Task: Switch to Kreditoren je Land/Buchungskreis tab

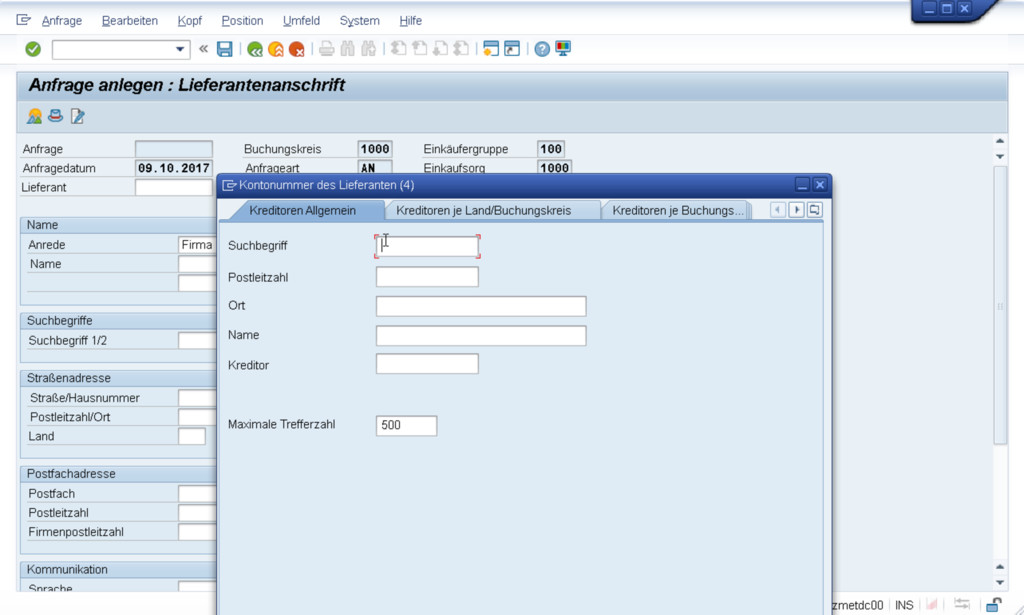Action: coord(483,210)
